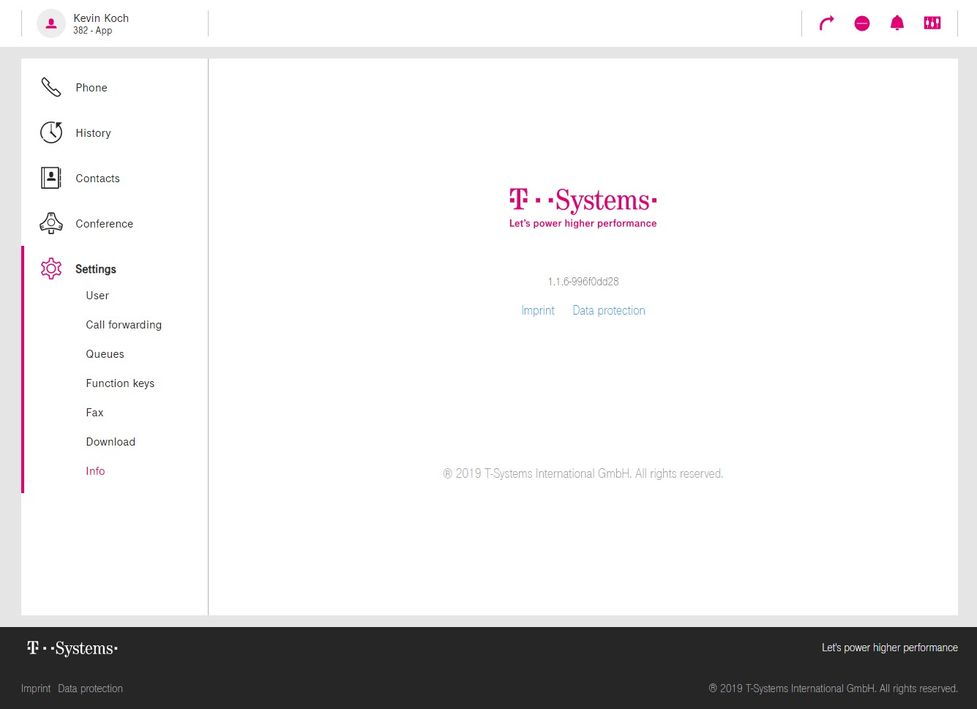977x709 pixels.
Task: Select Download under Settings
Action: [x=110, y=442]
